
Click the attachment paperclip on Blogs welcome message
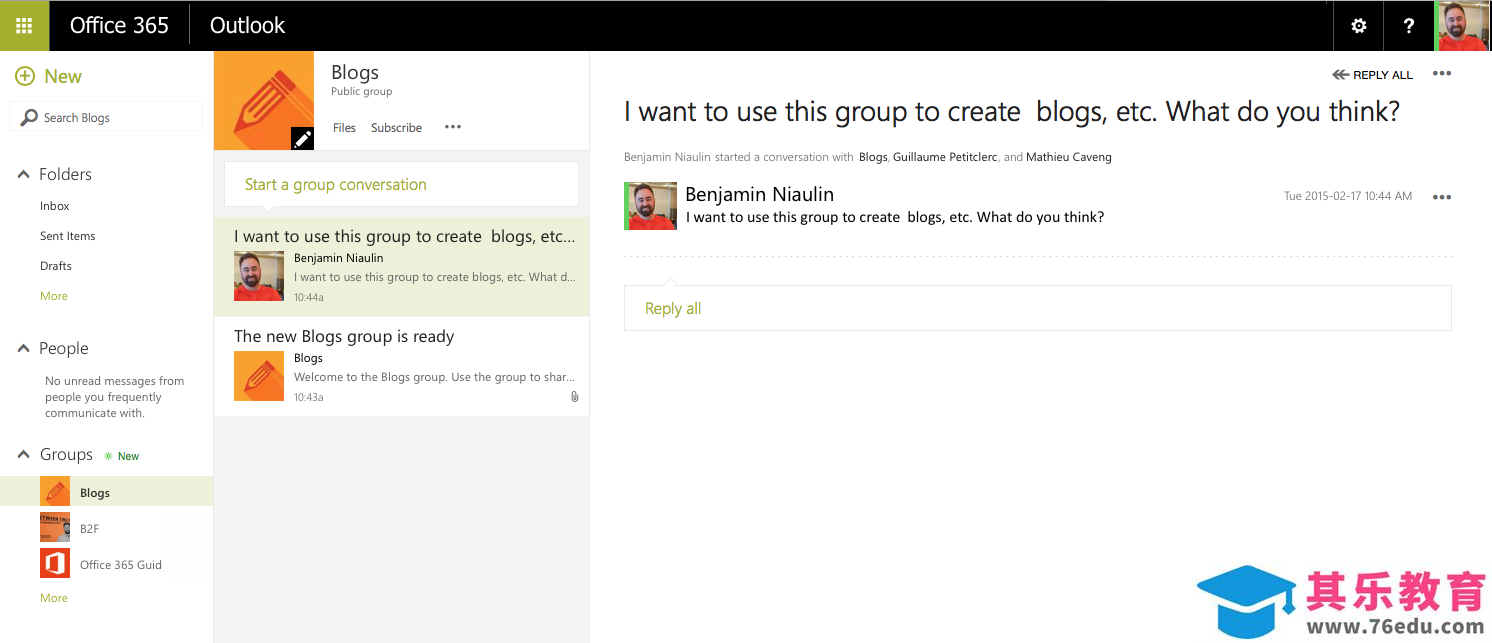(575, 397)
